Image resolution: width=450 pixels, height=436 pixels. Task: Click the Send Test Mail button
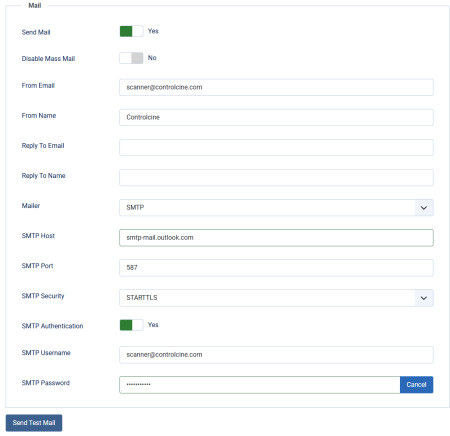click(34, 423)
